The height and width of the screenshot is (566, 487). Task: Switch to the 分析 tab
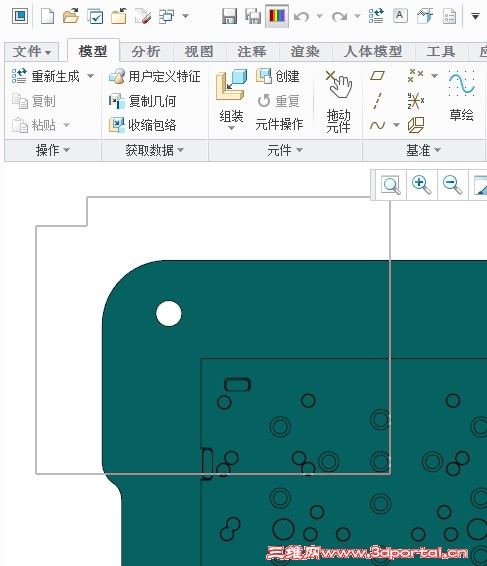click(146, 52)
